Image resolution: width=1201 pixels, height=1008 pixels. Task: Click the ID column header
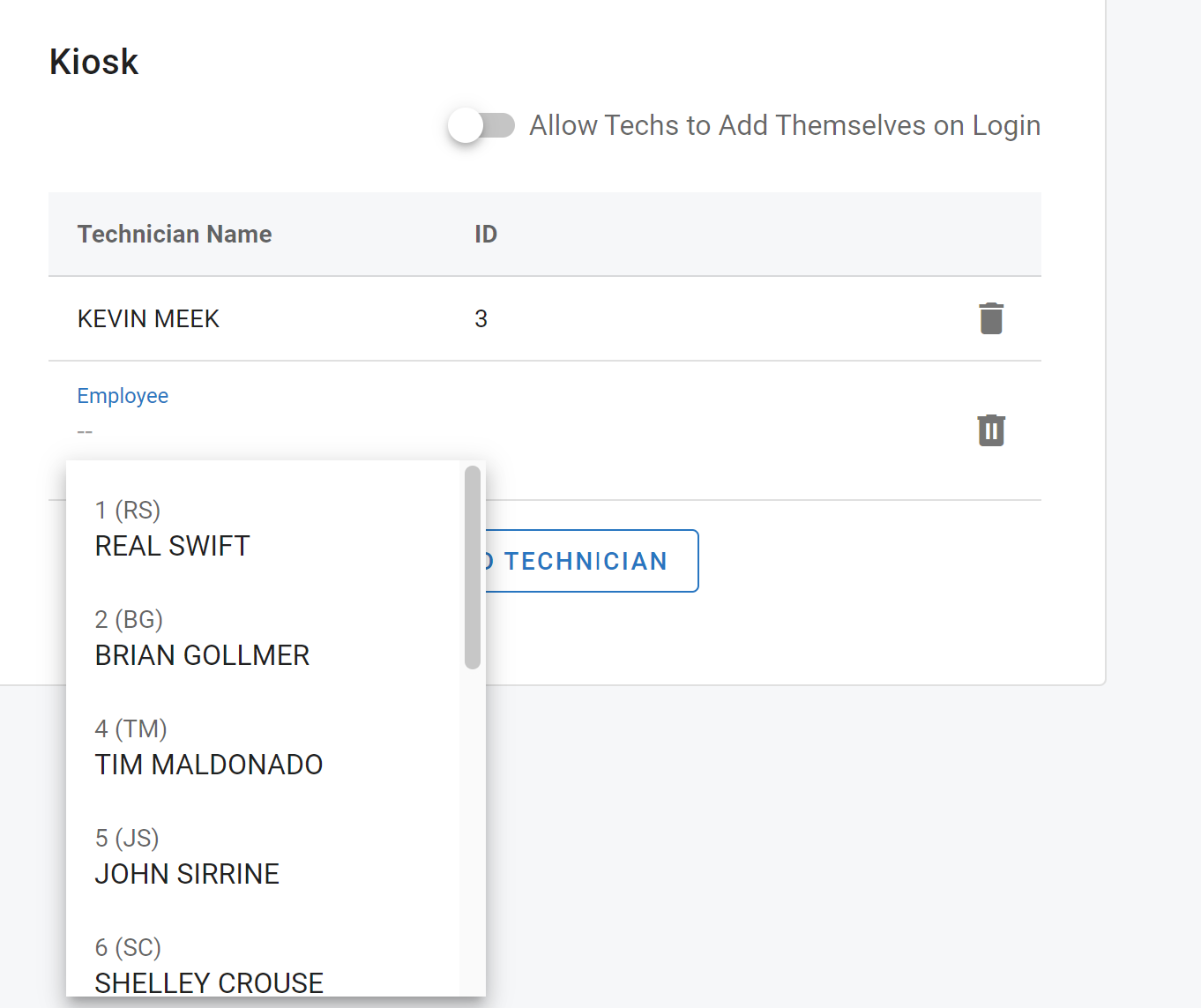[486, 234]
